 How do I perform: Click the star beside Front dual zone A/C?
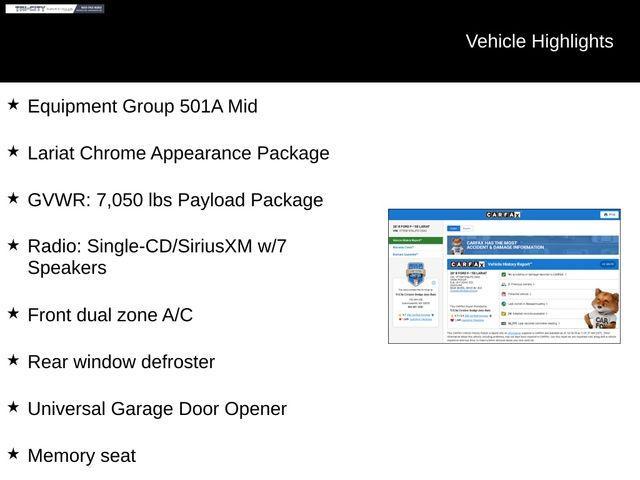tap(13, 313)
